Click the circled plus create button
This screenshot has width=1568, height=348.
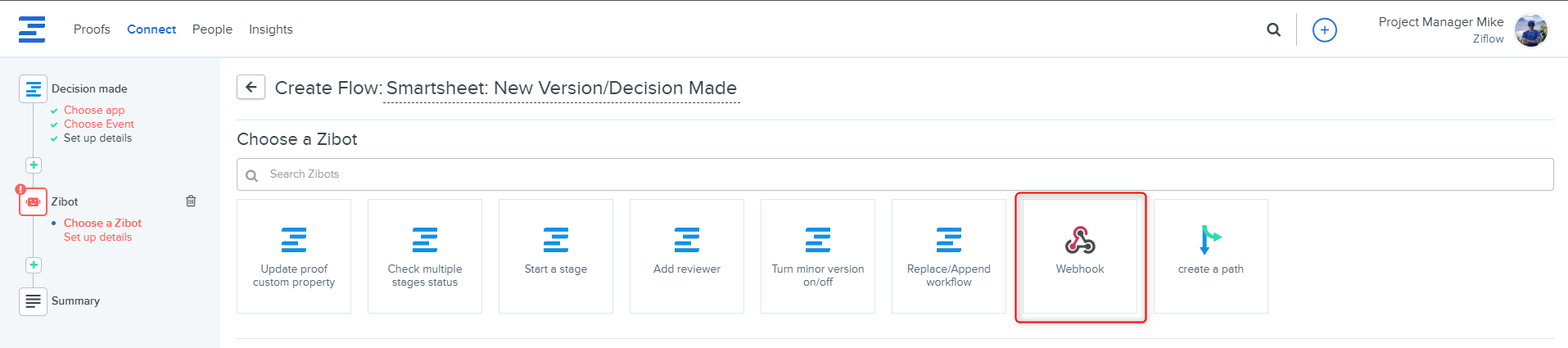point(1324,30)
